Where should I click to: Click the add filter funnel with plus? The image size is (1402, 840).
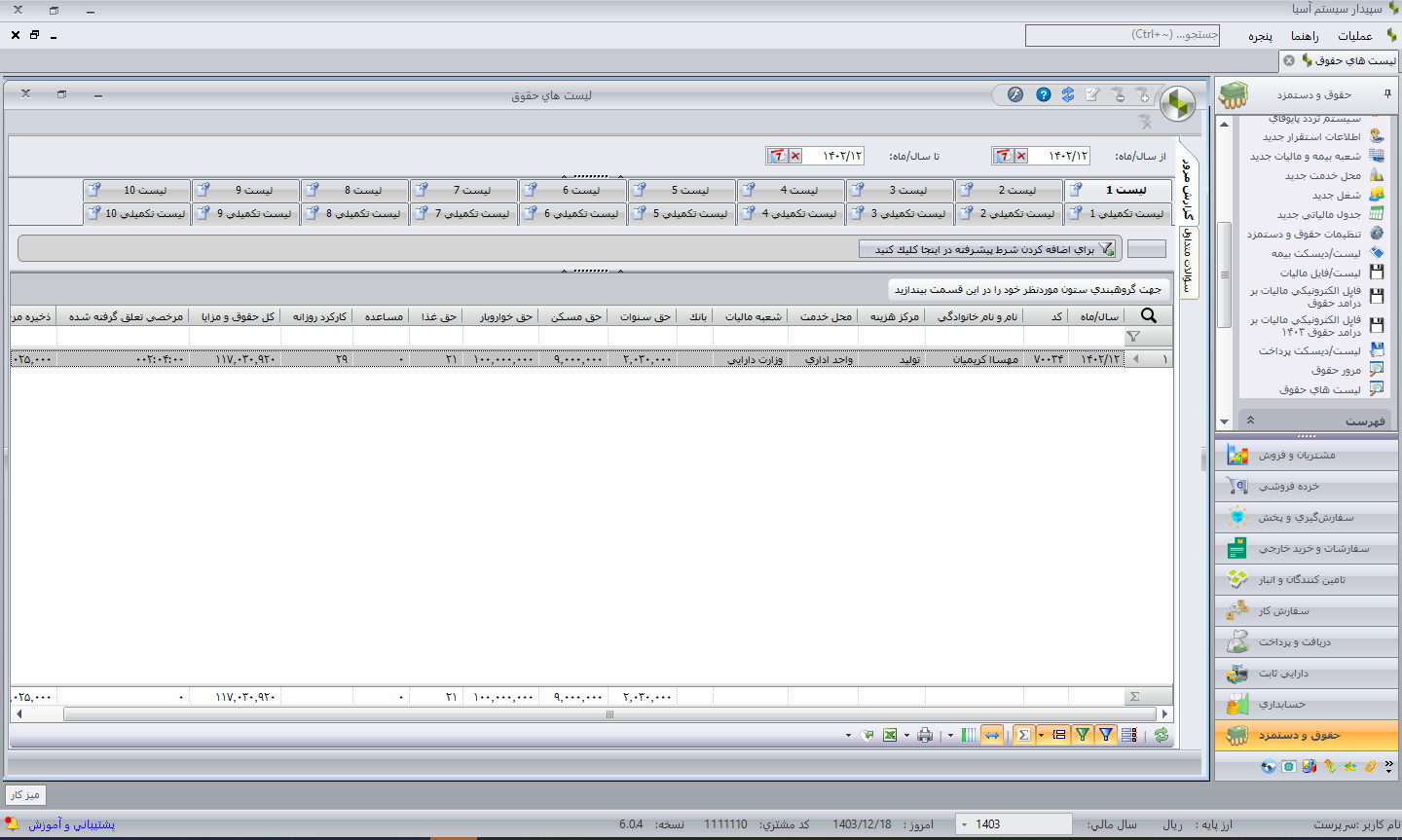coord(1142,94)
